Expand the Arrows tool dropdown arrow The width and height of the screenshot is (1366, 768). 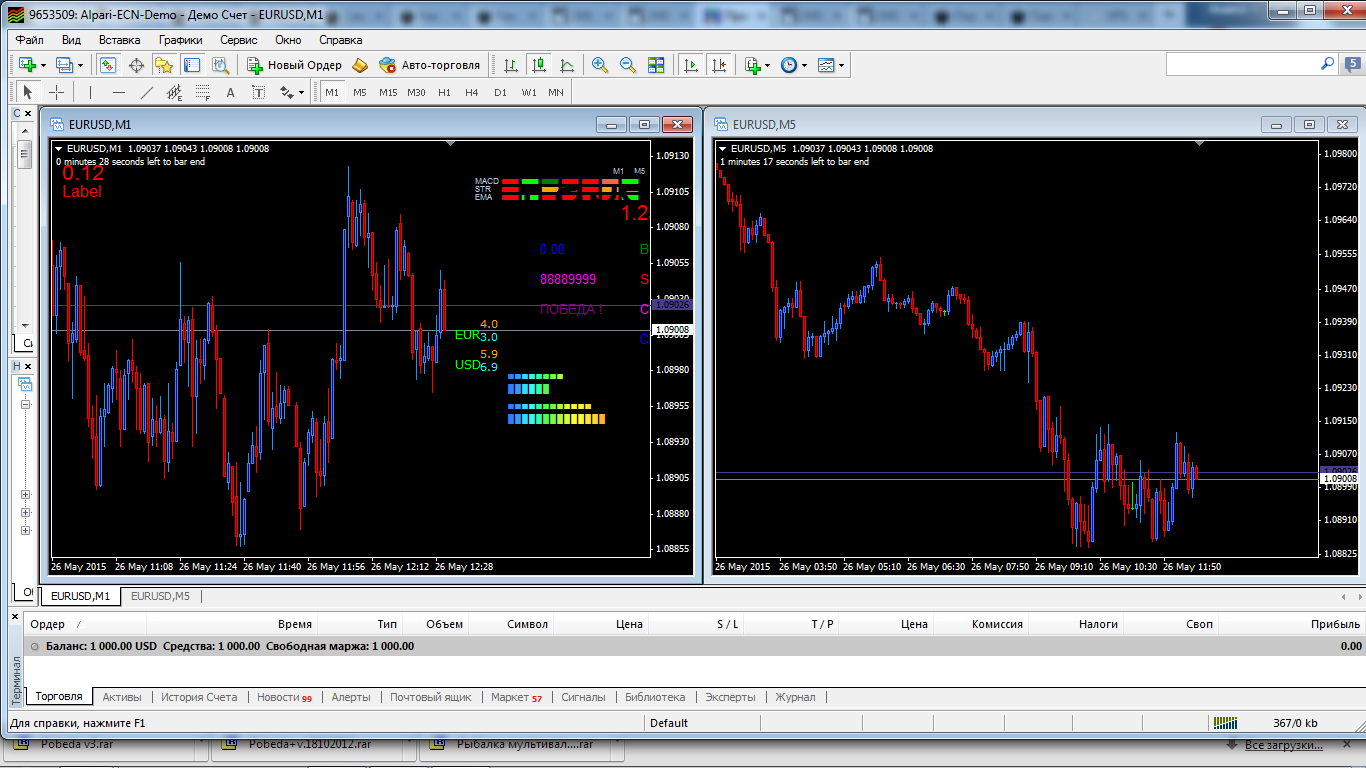click(x=301, y=93)
